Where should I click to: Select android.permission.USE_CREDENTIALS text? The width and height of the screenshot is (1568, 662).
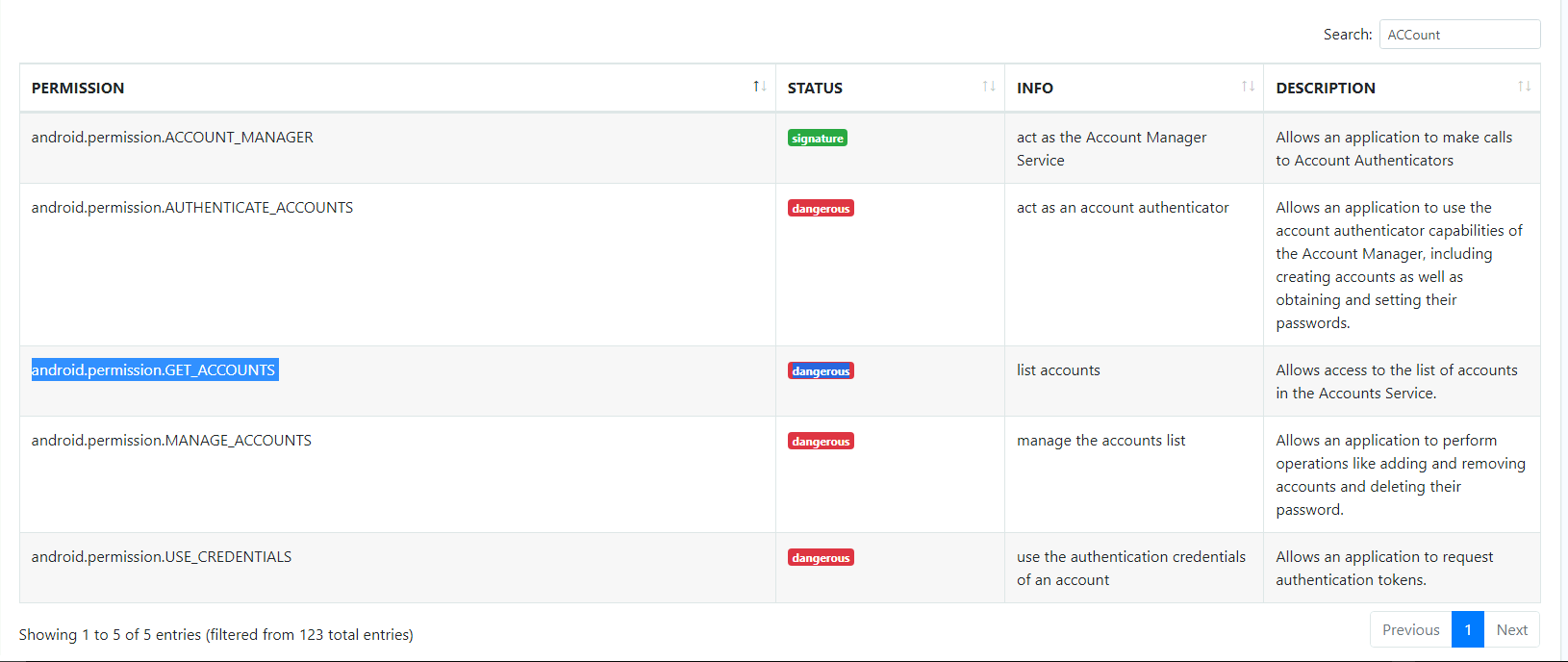[162, 557]
